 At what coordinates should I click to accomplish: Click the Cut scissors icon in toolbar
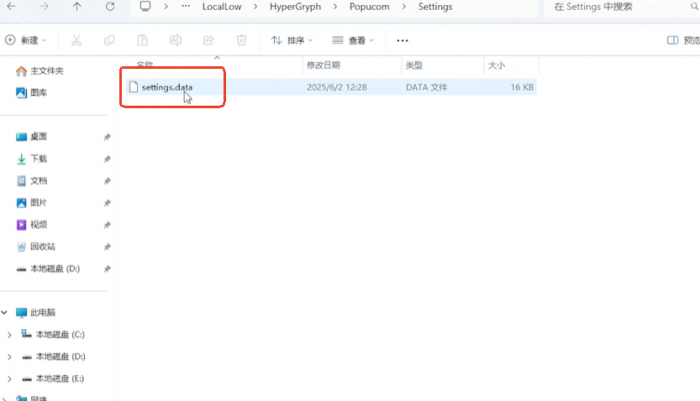coord(76,41)
